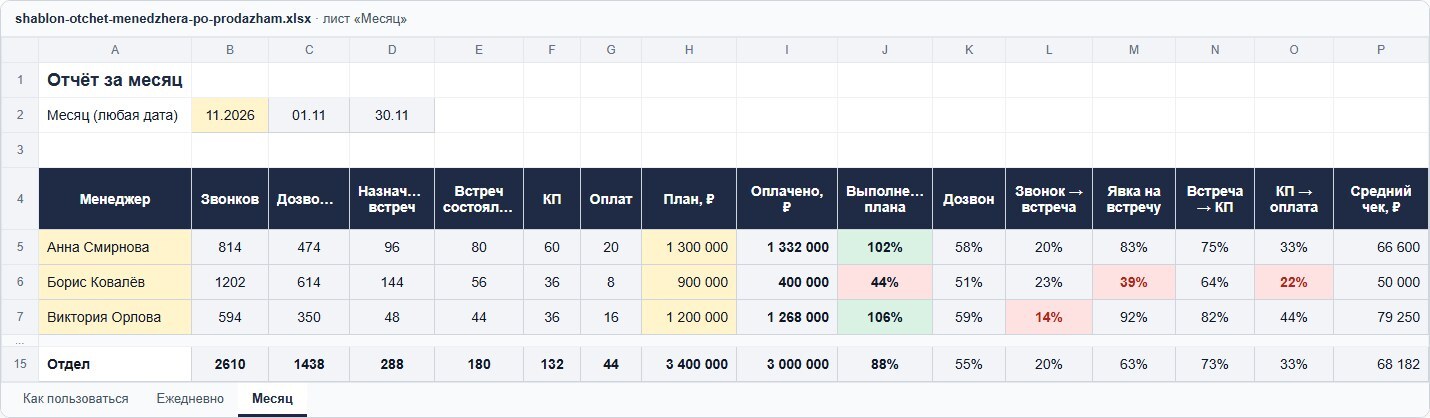Viewport: 1430px width, 418px height.
Task: Open the "Ежедневно" sheet tab
Action: point(190,398)
